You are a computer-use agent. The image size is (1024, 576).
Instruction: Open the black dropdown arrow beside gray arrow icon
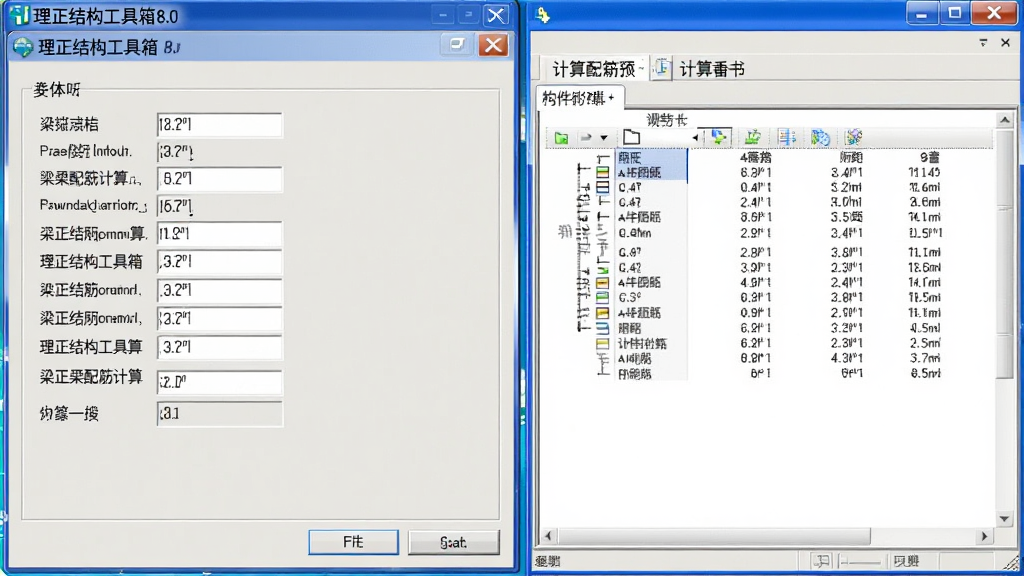click(x=604, y=138)
